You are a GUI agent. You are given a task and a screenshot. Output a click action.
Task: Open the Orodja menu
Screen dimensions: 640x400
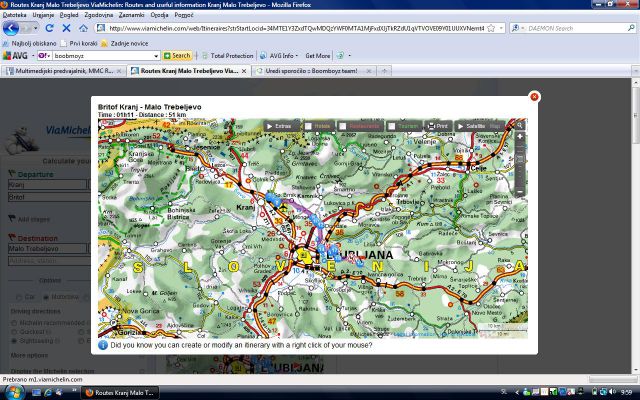pyautogui.click(x=159, y=15)
